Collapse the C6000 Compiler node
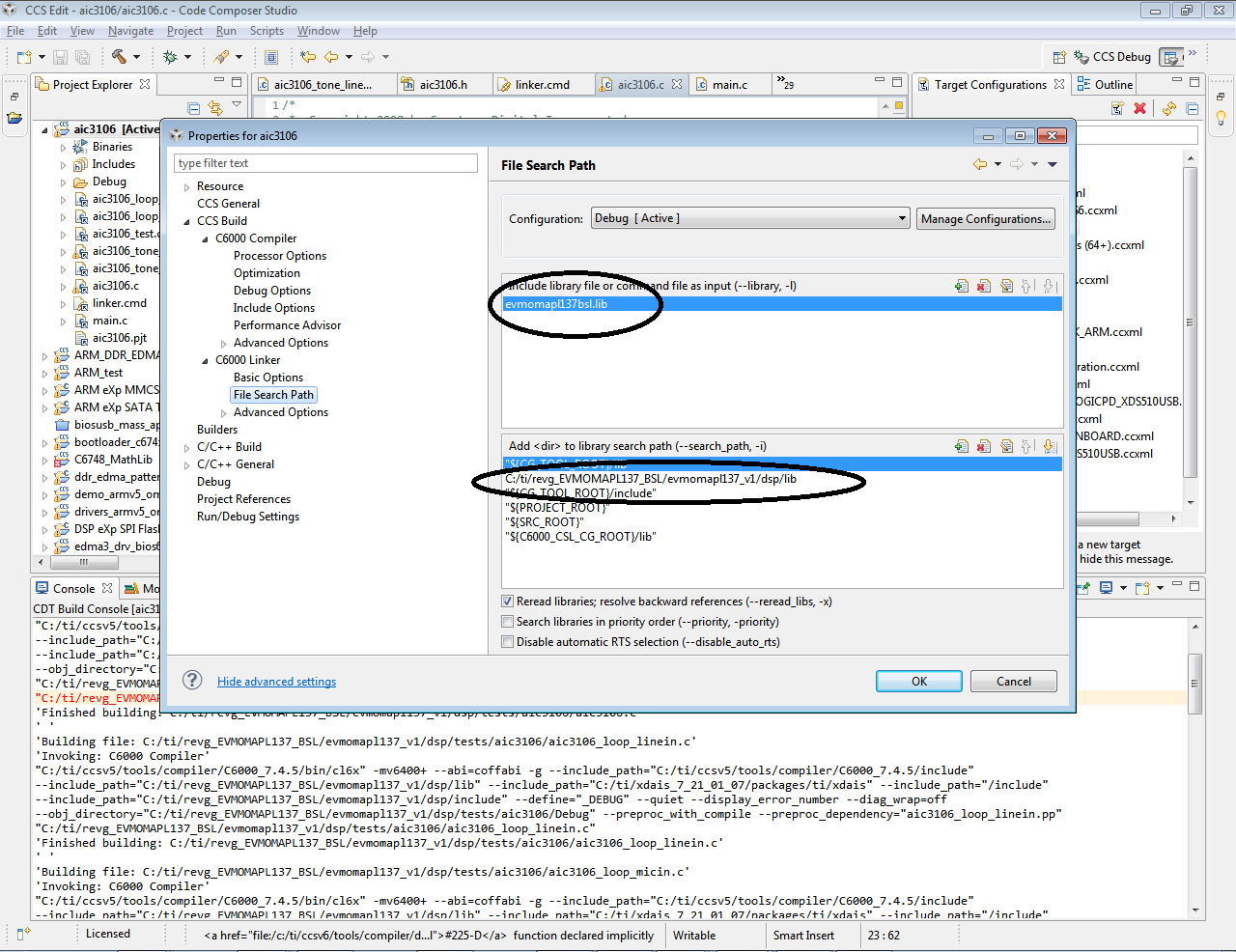This screenshot has height=952, width=1236. coord(205,239)
